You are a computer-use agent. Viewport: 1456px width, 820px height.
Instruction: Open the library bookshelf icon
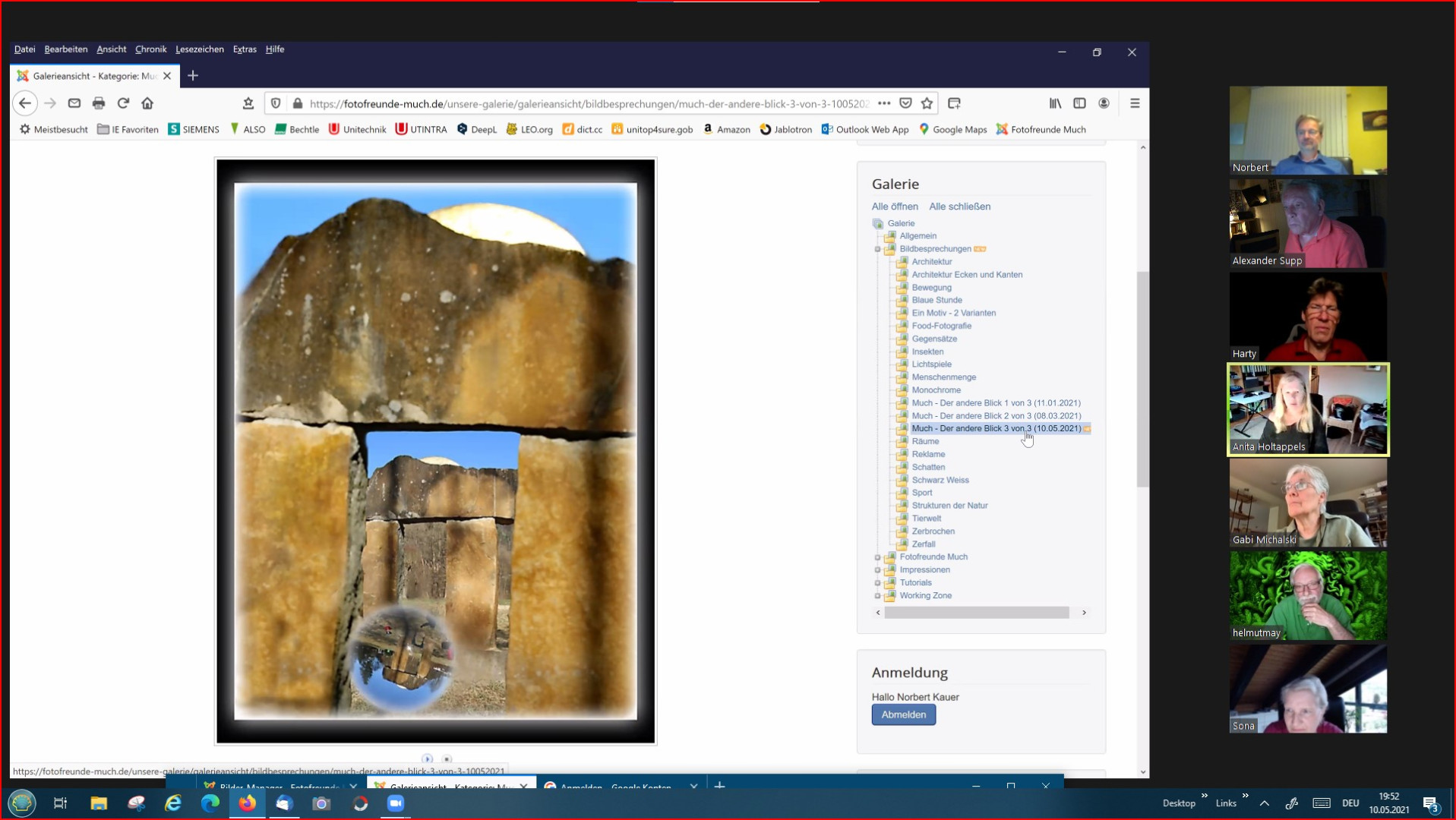(x=1055, y=103)
